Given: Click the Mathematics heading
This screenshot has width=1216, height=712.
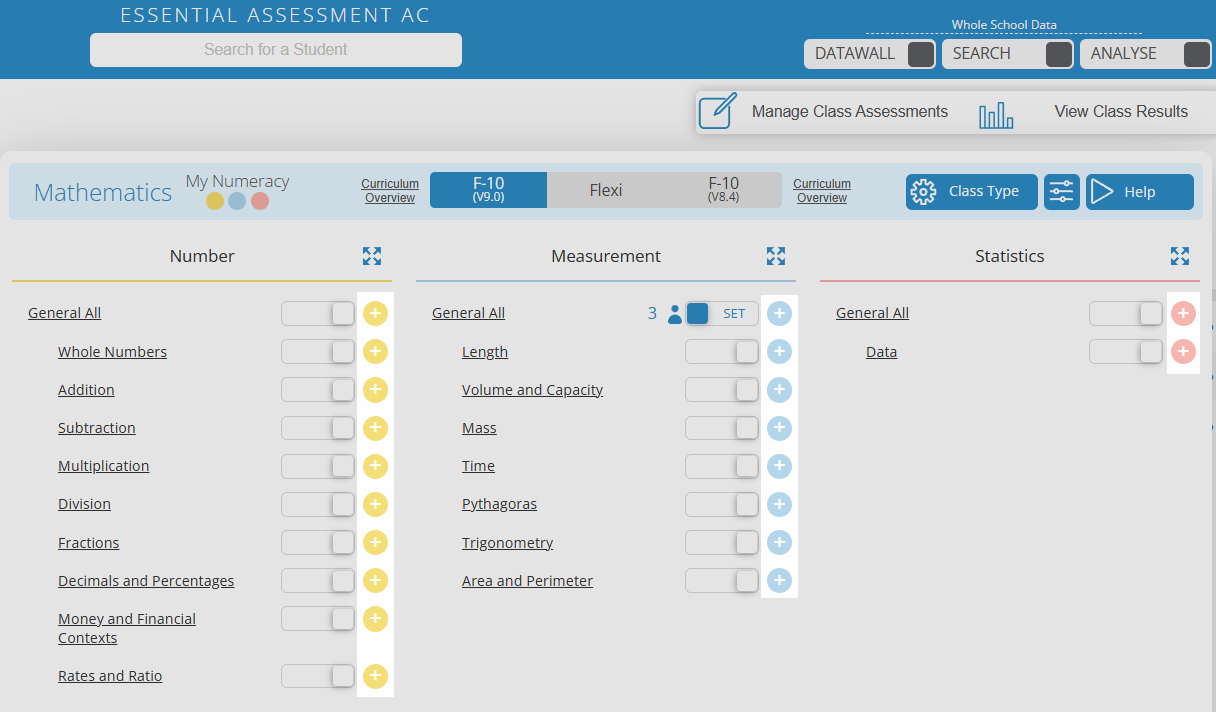Looking at the screenshot, I should pos(103,193).
